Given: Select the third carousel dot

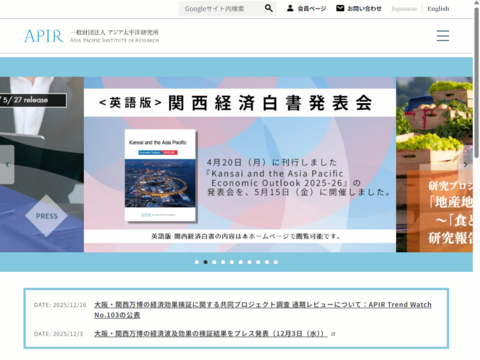Looking at the screenshot, I should tap(214, 262).
